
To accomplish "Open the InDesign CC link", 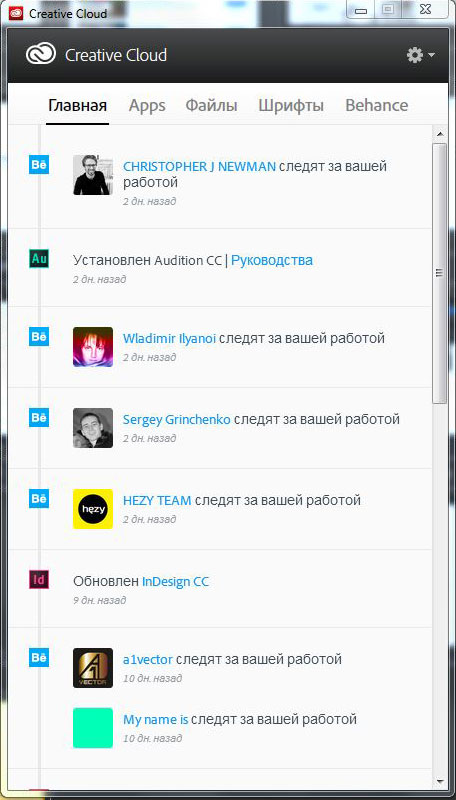I will [x=175, y=581].
